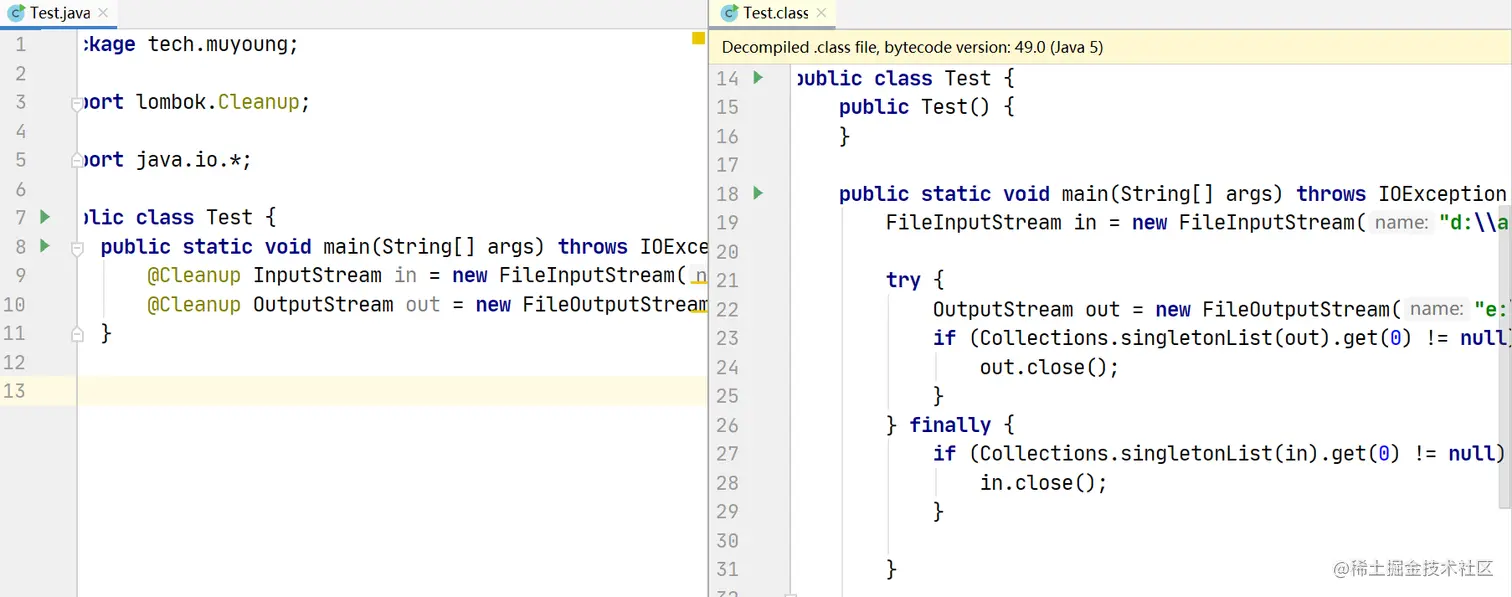Click 'out.close();' statement on line 24
Screen dimensions: 1512x597
(1049, 367)
